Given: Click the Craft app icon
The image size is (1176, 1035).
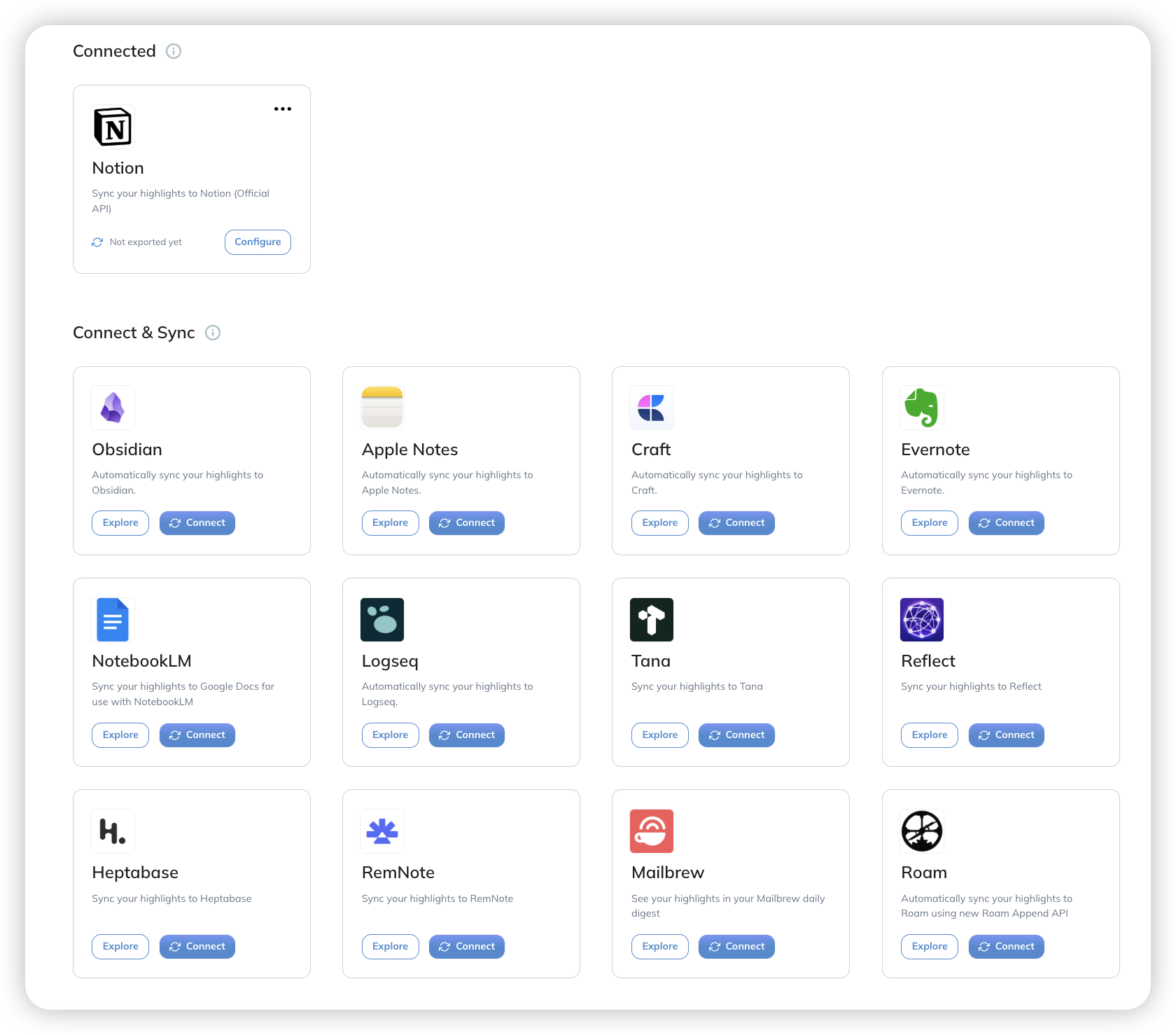Looking at the screenshot, I should pos(652,408).
